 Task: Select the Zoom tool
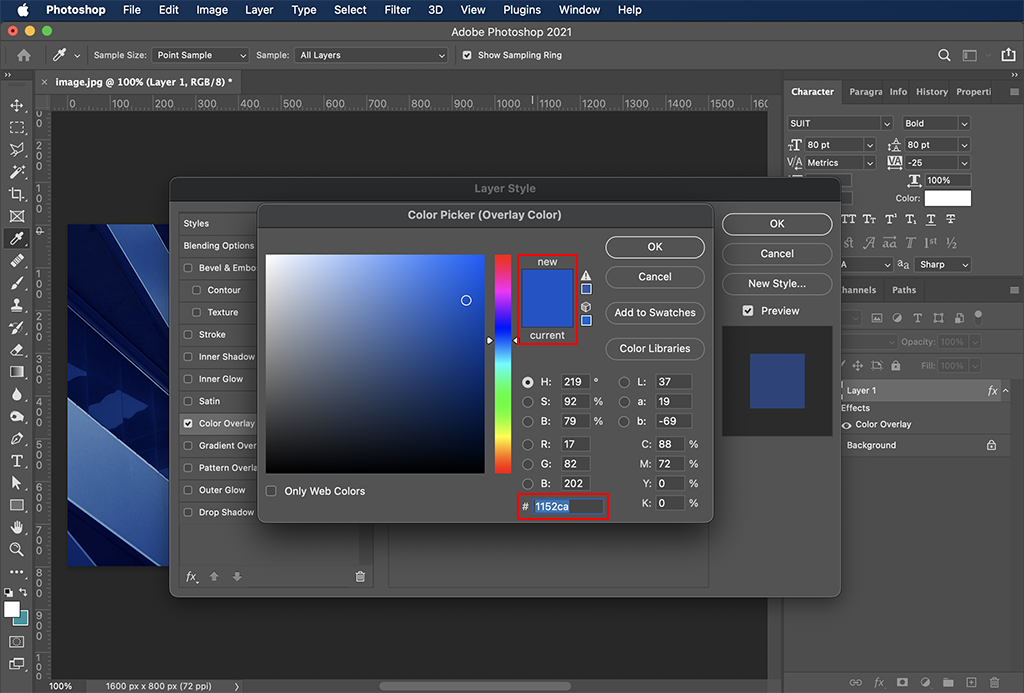(17, 549)
